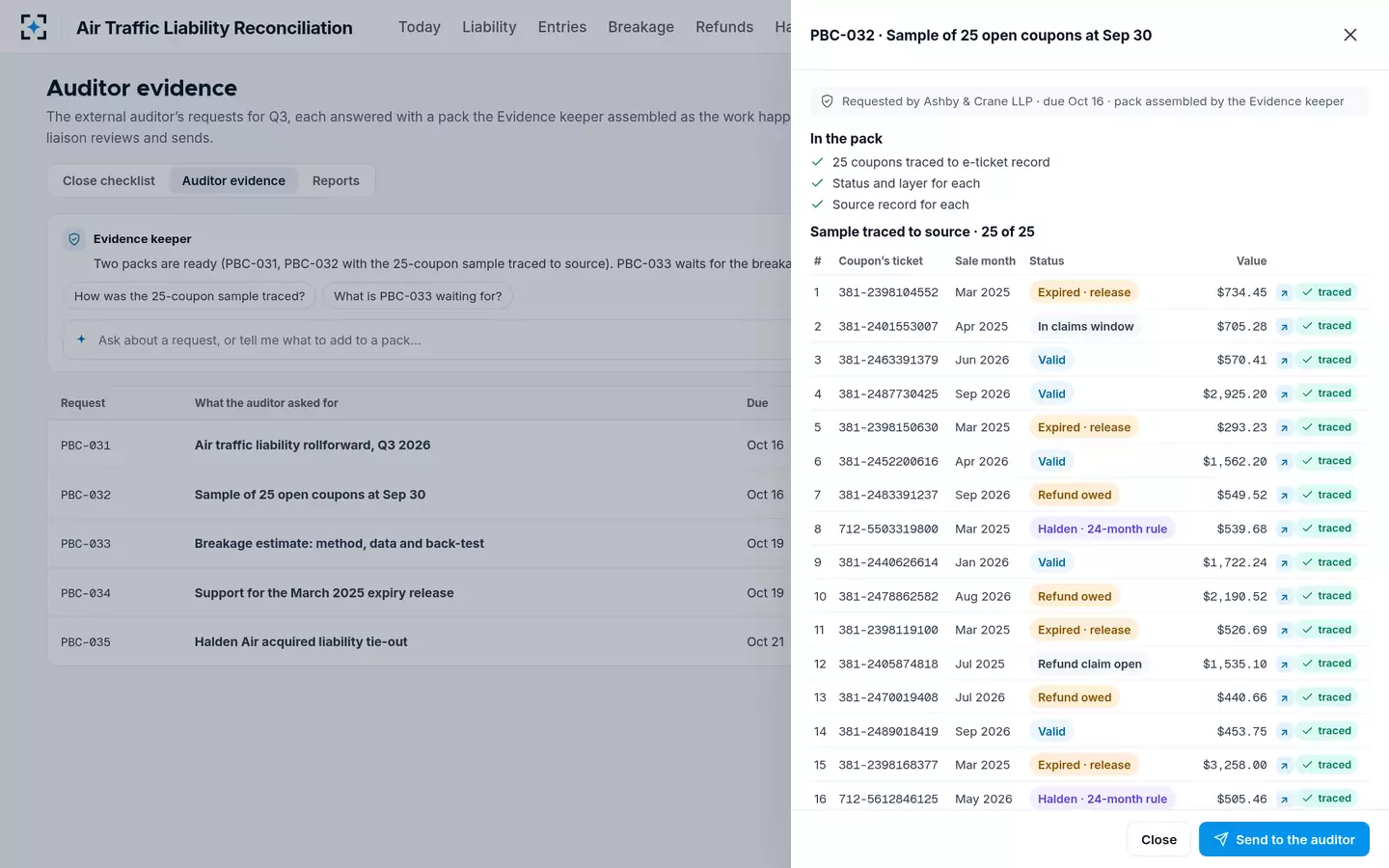Ask what PBC-033 is waiting for
The width and height of the screenshot is (1389, 868).
[x=418, y=296]
